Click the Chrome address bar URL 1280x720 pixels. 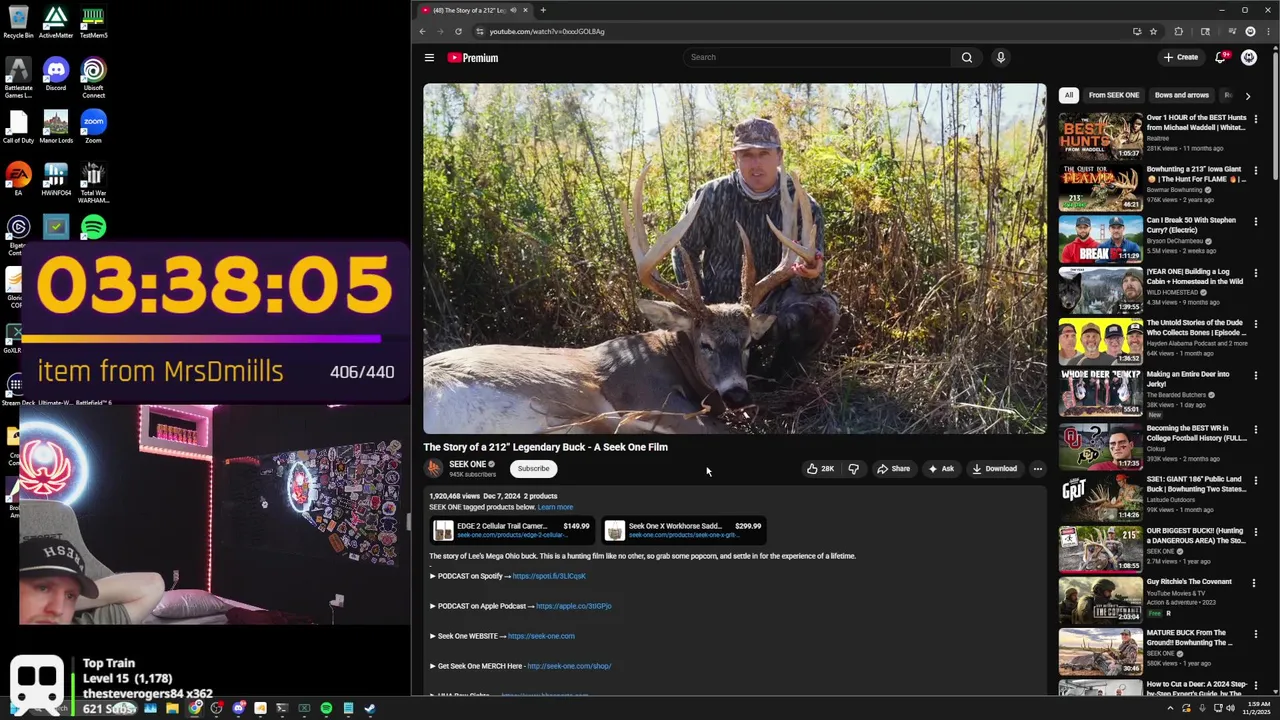point(547,31)
